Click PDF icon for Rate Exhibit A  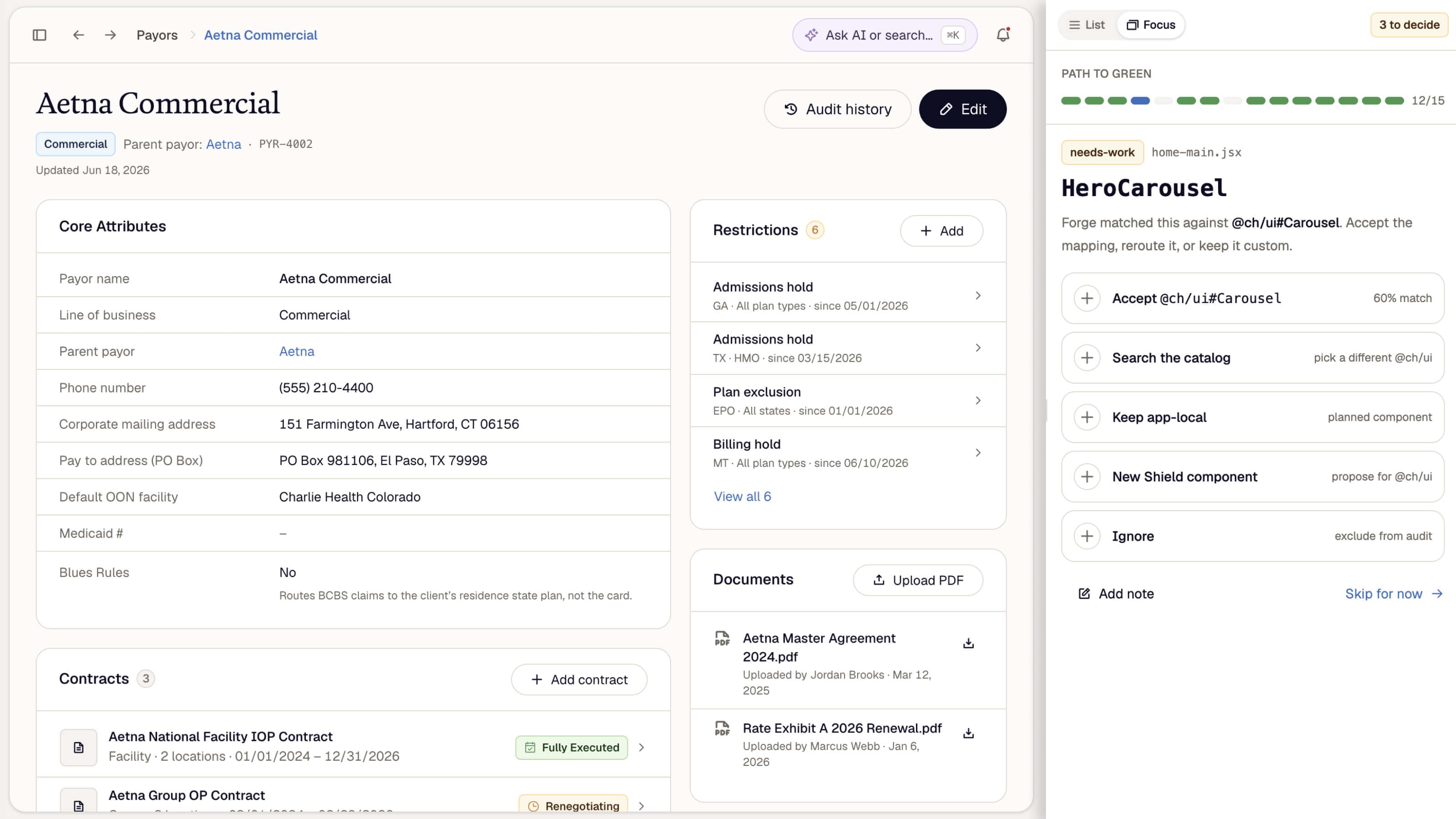723,728
